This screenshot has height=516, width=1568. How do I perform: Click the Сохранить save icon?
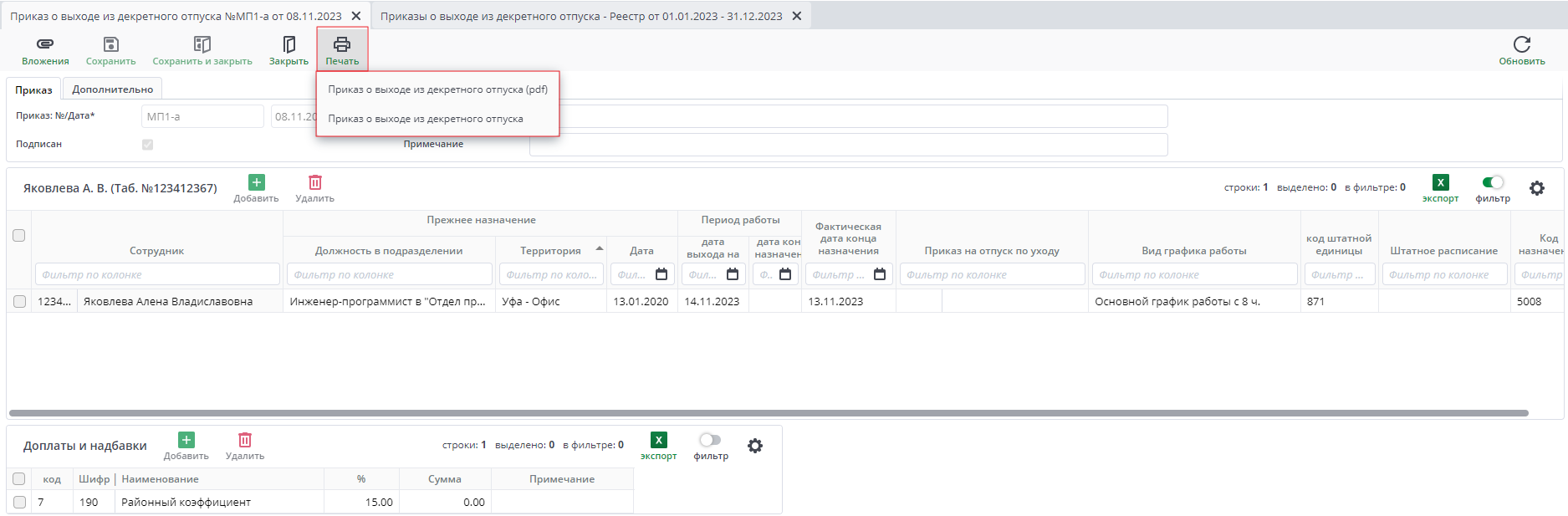point(110,44)
